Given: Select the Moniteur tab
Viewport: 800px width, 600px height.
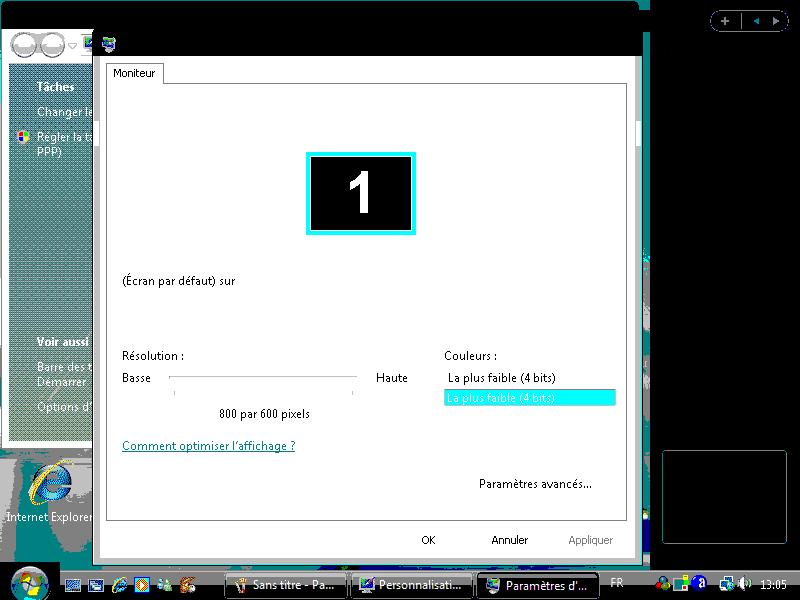Looking at the screenshot, I should 134,73.
